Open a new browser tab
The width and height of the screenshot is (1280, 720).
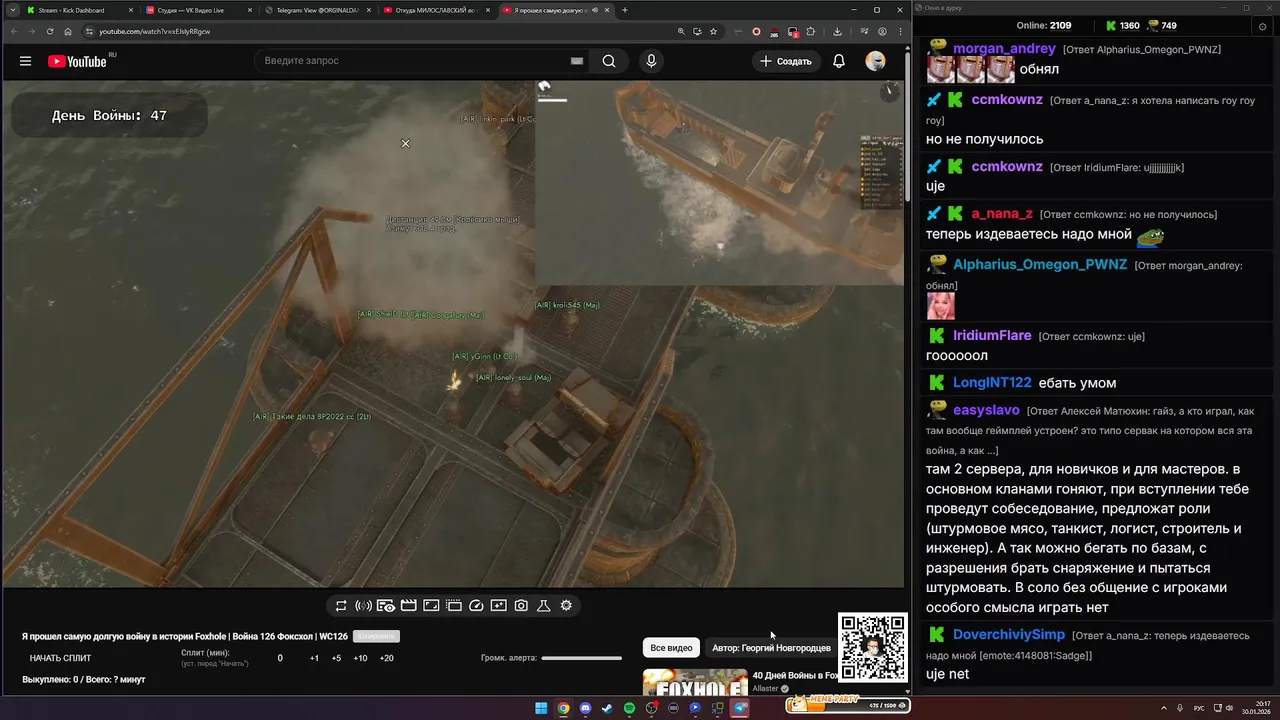625,10
